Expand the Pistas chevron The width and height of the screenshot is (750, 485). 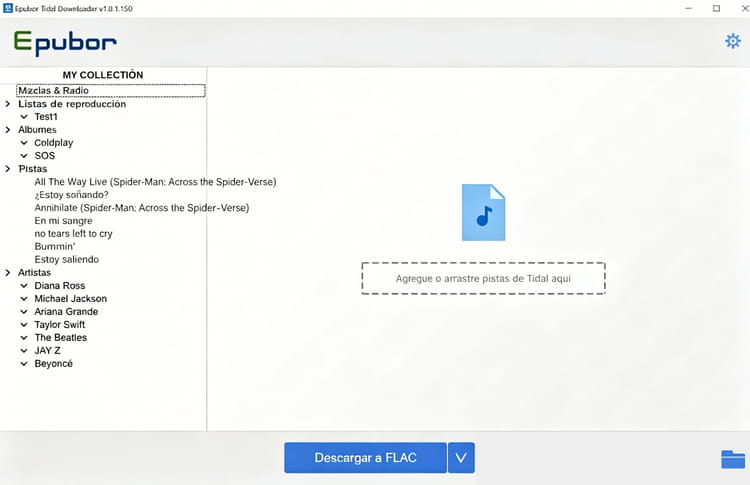pos(8,168)
